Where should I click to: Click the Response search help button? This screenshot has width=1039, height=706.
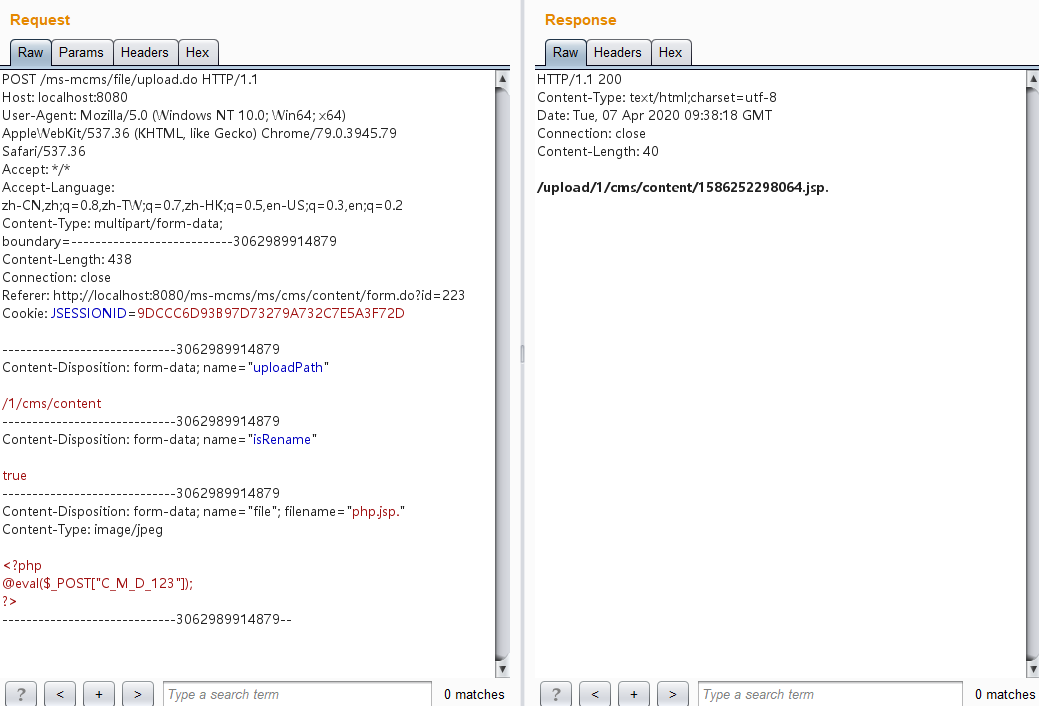click(x=556, y=694)
